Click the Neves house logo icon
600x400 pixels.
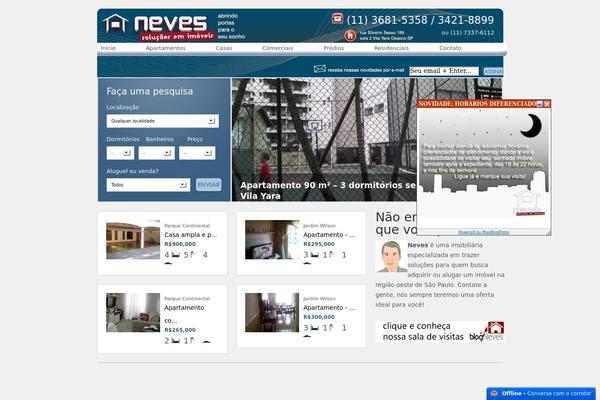115,24
